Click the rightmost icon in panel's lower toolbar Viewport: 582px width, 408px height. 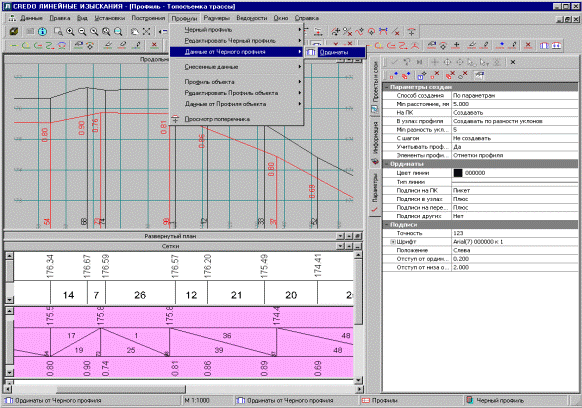point(479,75)
